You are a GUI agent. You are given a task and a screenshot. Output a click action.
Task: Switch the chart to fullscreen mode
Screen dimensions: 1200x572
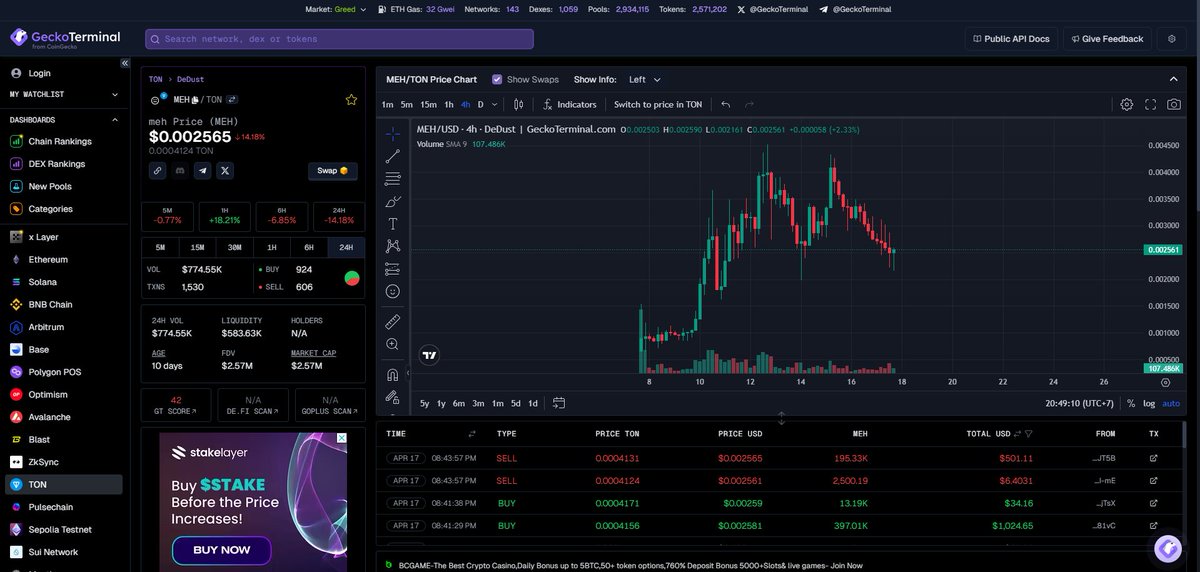coord(1151,104)
